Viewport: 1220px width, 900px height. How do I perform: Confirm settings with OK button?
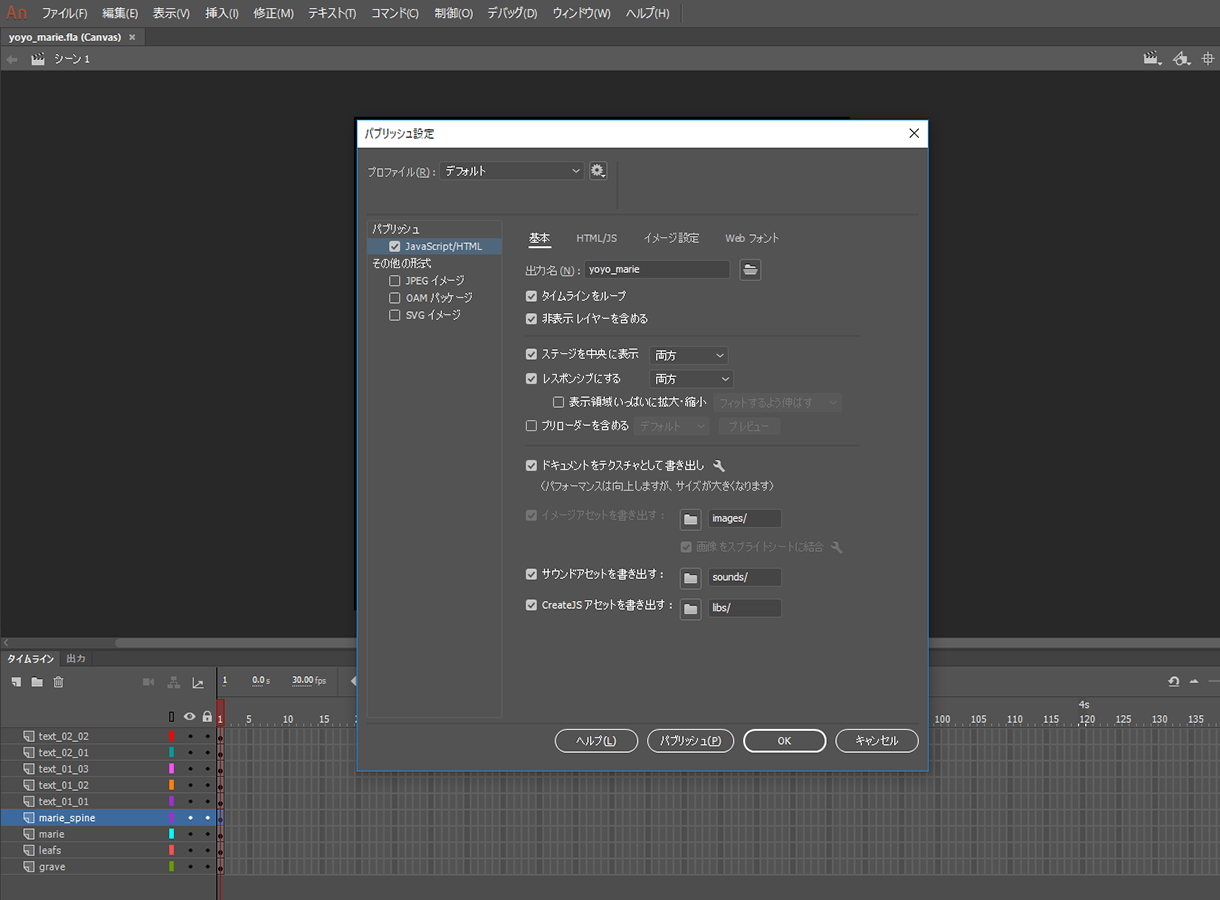tap(785, 741)
